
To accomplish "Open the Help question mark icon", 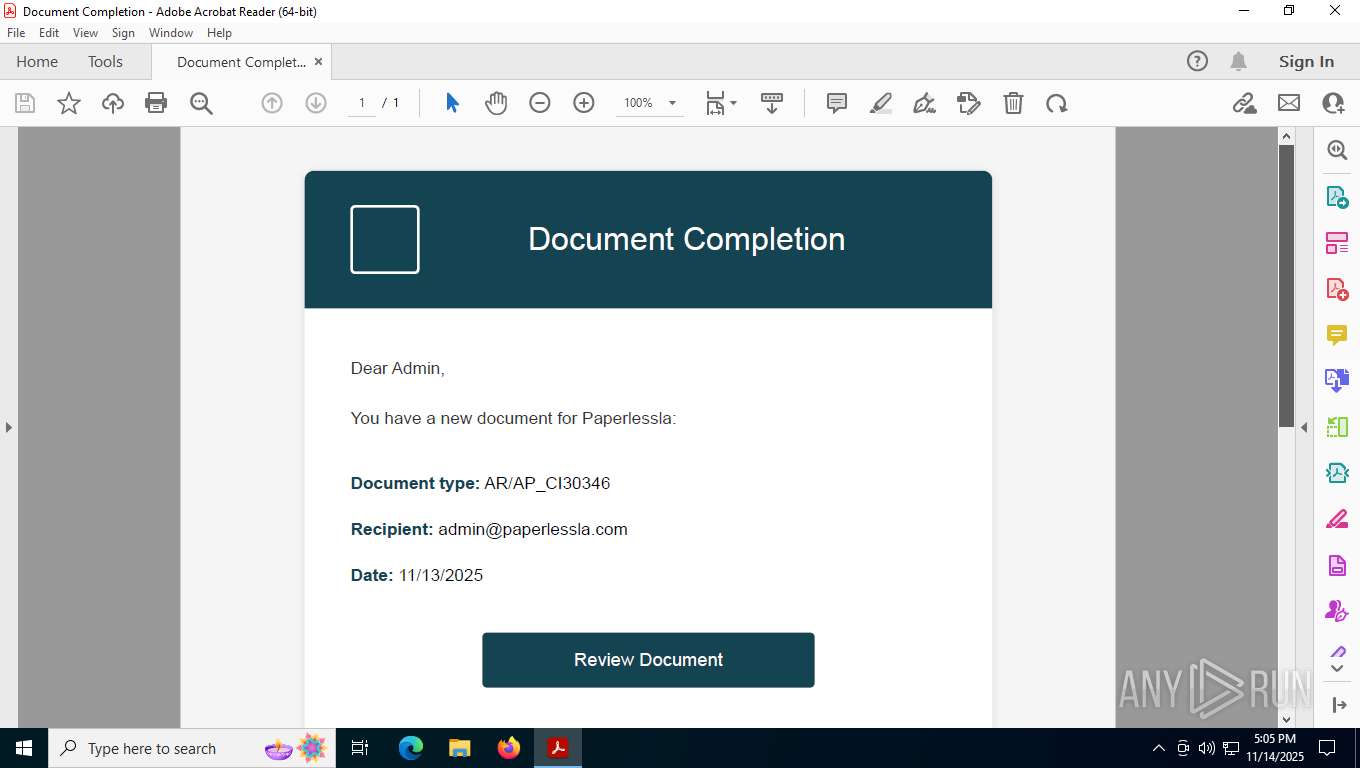I will point(1197,61).
